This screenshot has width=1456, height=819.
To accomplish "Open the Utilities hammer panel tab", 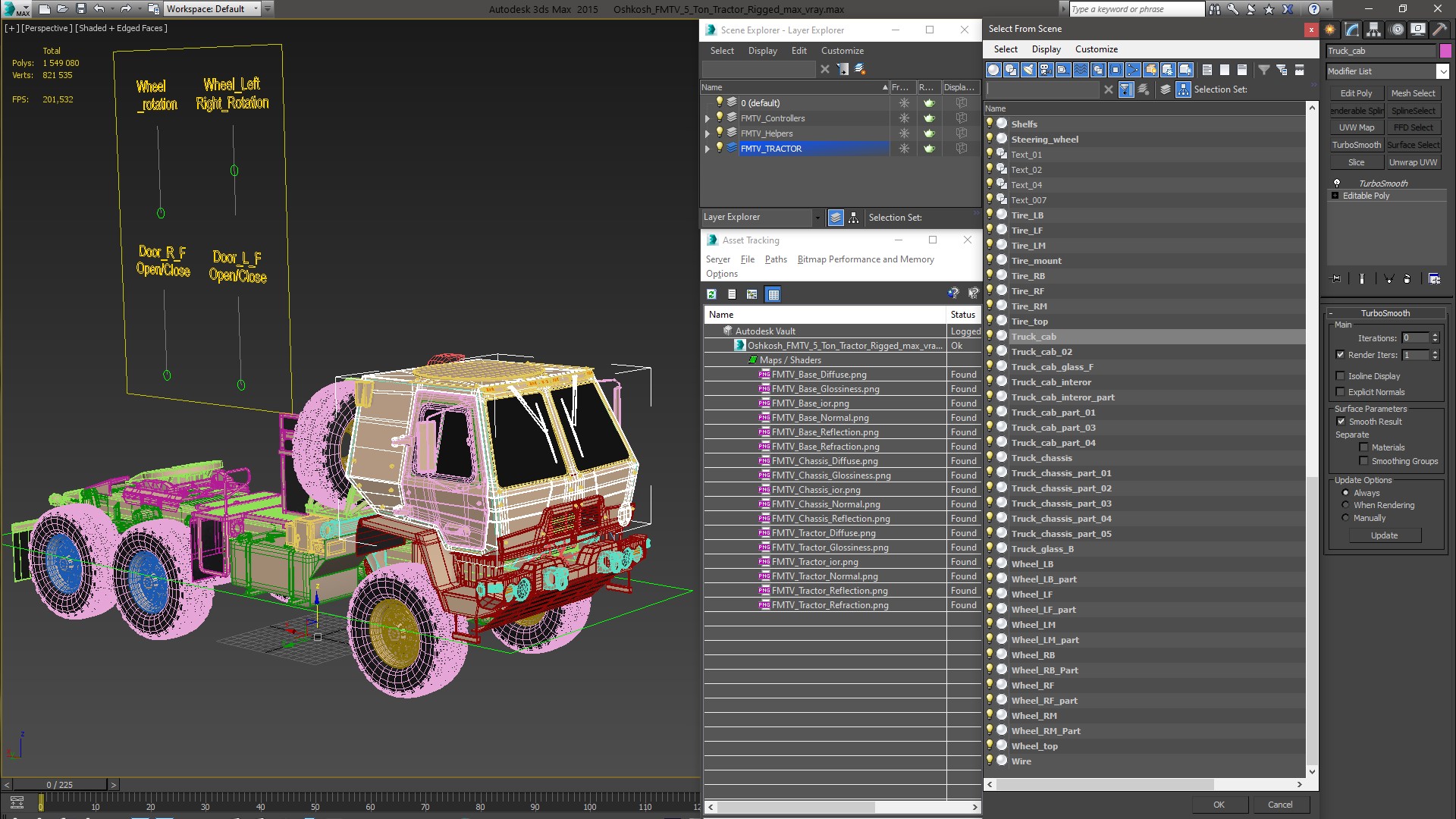I will coord(1439,30).
